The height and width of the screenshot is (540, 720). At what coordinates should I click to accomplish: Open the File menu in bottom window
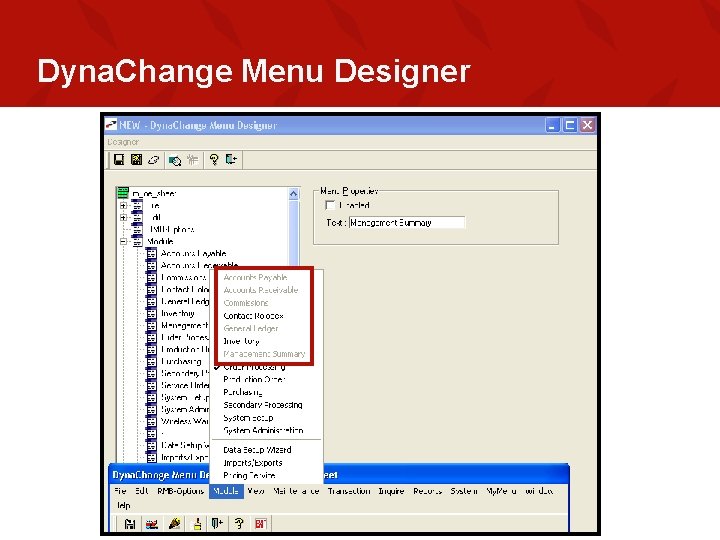click(120, 491)
